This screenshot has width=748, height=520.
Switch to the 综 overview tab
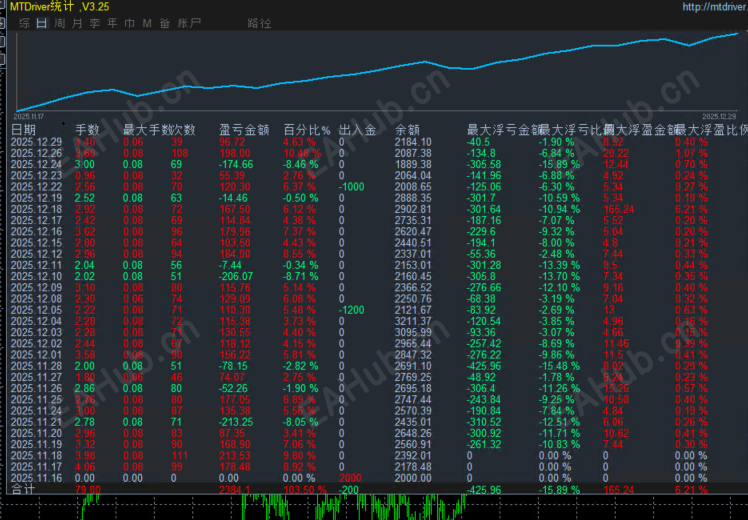pos(24,23)
